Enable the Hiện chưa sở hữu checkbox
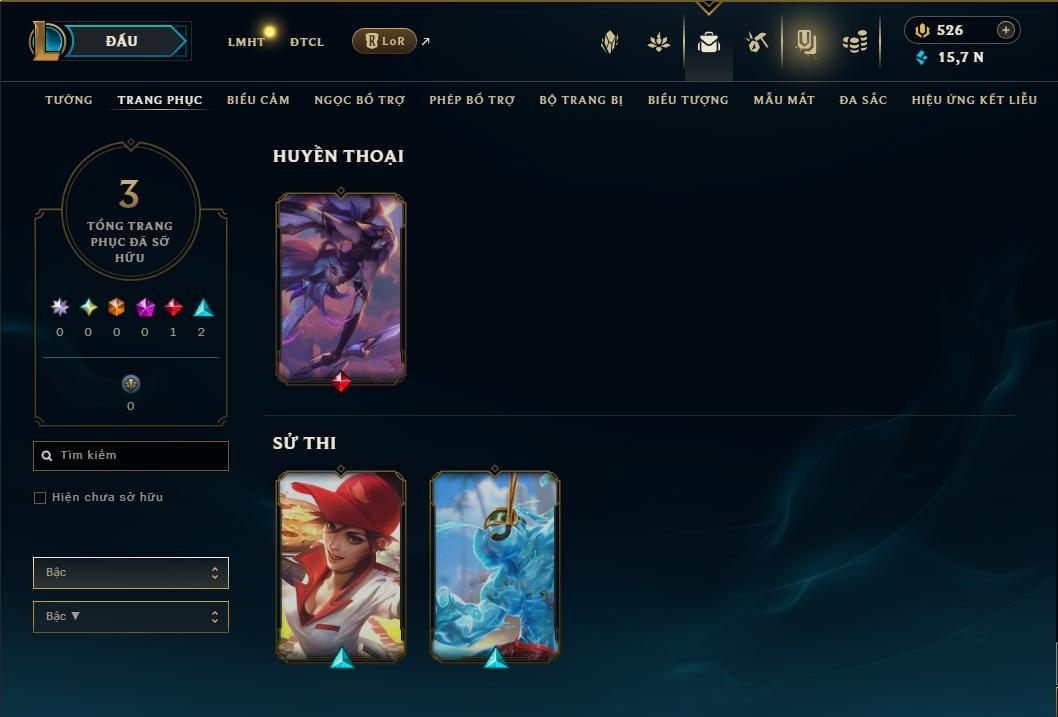Viewport: 1058px width, 717px height. pyautogui.click(x=40, y=498)
